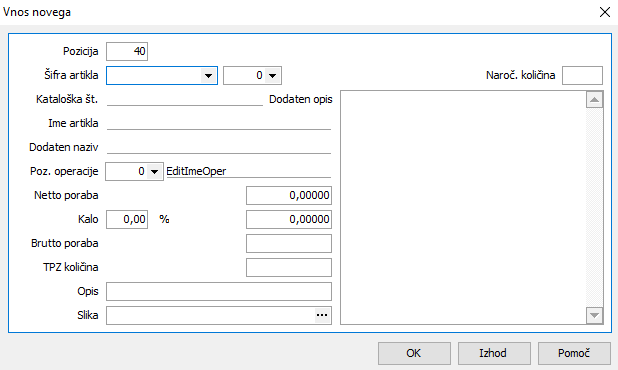
Task: Click the Ime artikla field
Action: click(x=219, y=123)
